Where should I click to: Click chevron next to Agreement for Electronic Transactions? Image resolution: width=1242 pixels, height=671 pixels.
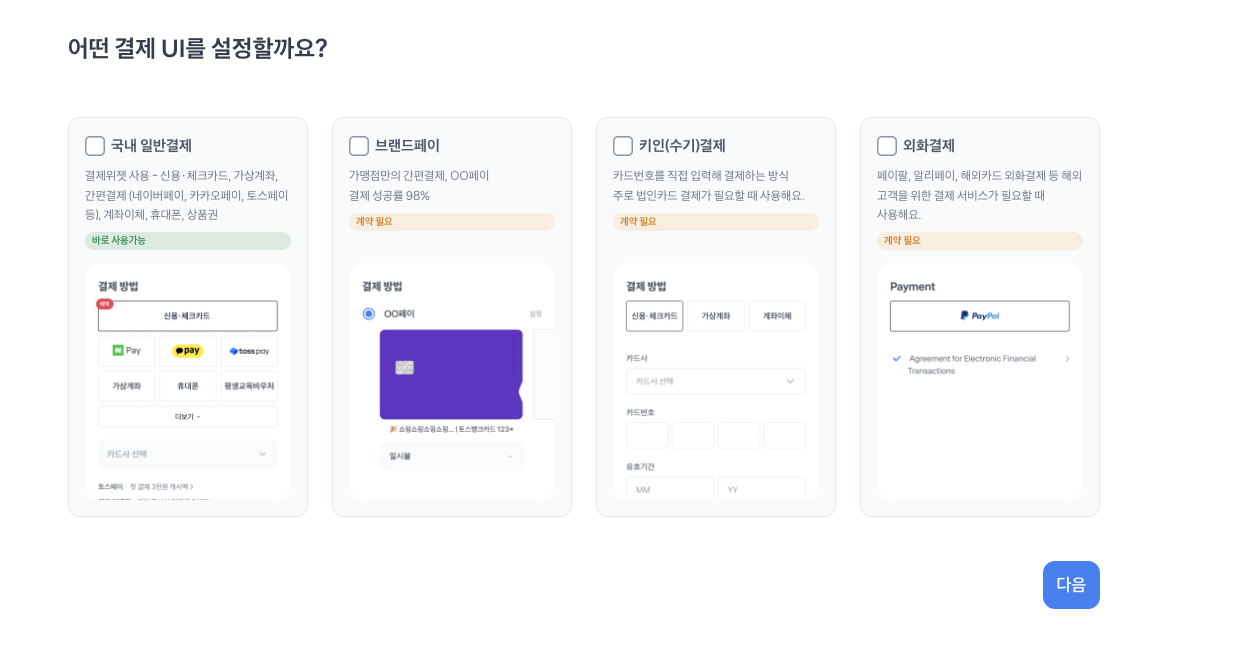(1067, 358)
